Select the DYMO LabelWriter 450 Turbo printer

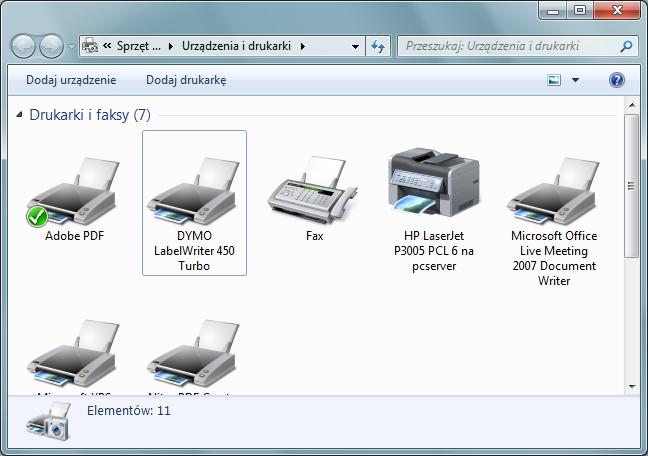(x=194, y=203)
